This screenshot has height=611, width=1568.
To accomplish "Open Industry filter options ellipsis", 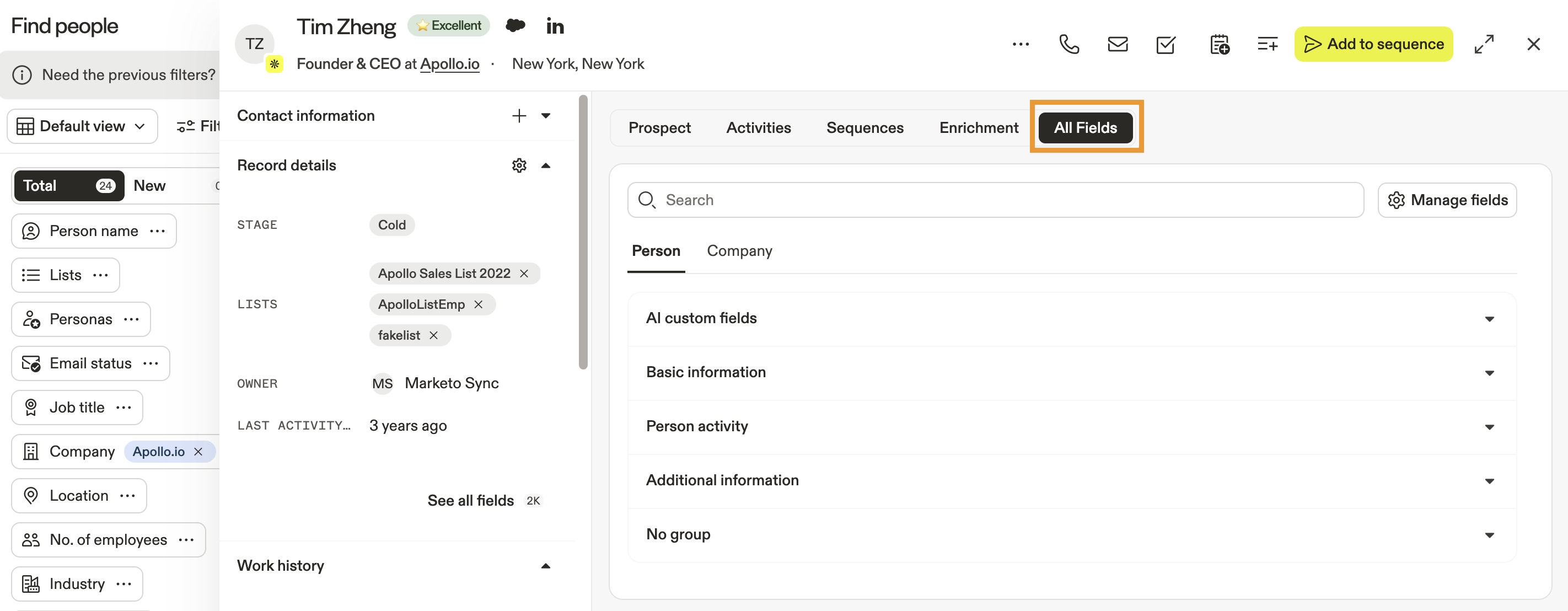I will [x=123, y=584].
